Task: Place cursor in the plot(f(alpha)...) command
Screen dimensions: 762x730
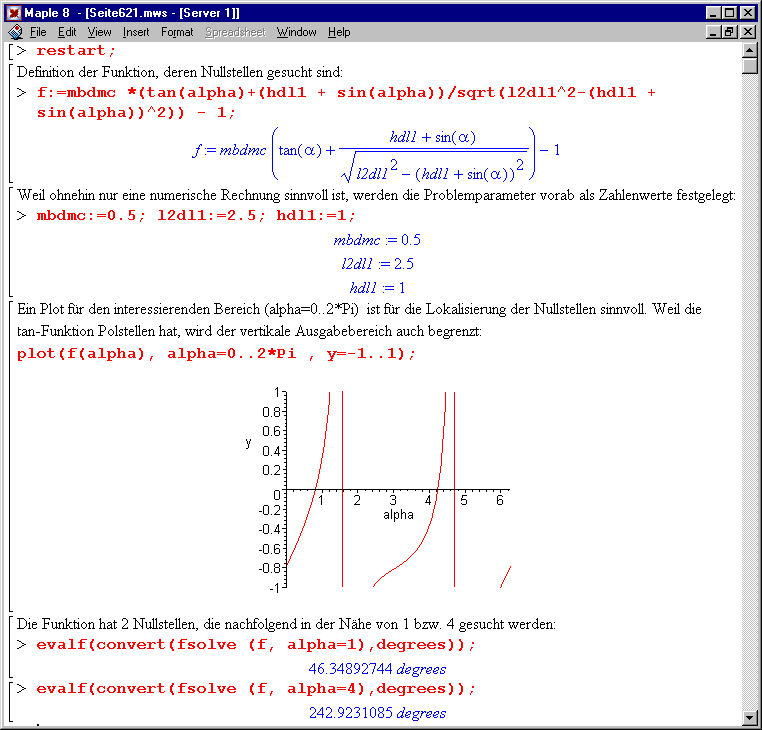Action: [216, 354]
